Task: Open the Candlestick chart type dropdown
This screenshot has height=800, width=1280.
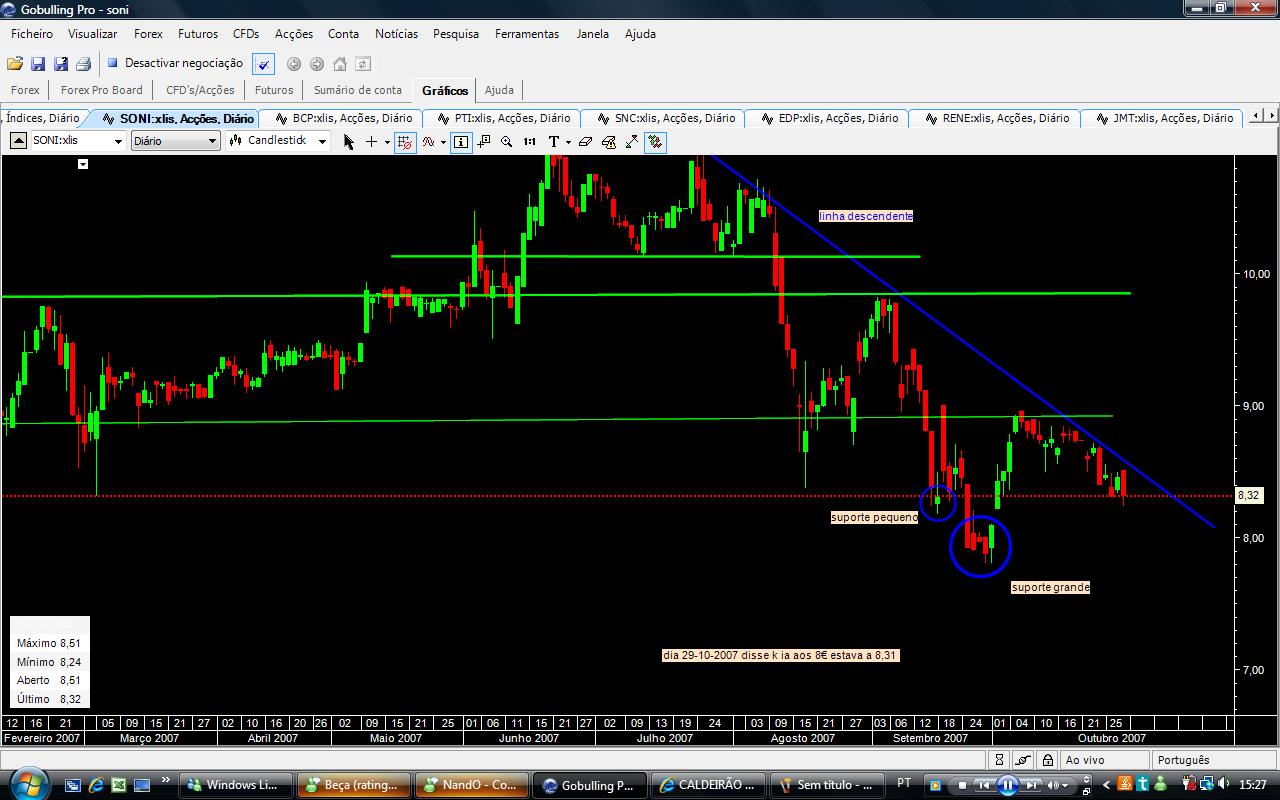Action: click(x=322, y=141)
